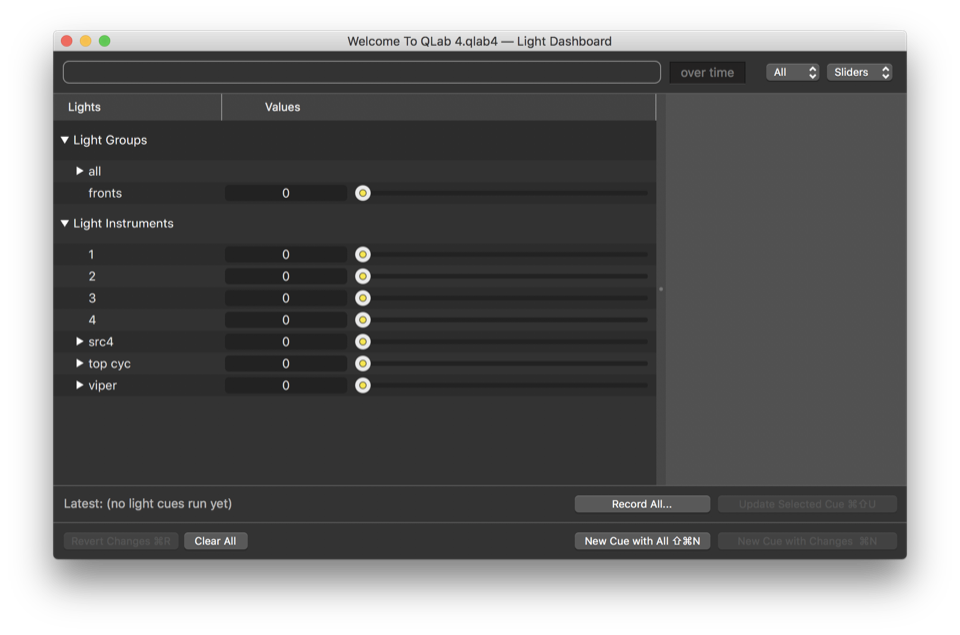Click New Cue with All button
Viewport: 960px width, 635px height.
pyautogui.click(x=642, y=541)
